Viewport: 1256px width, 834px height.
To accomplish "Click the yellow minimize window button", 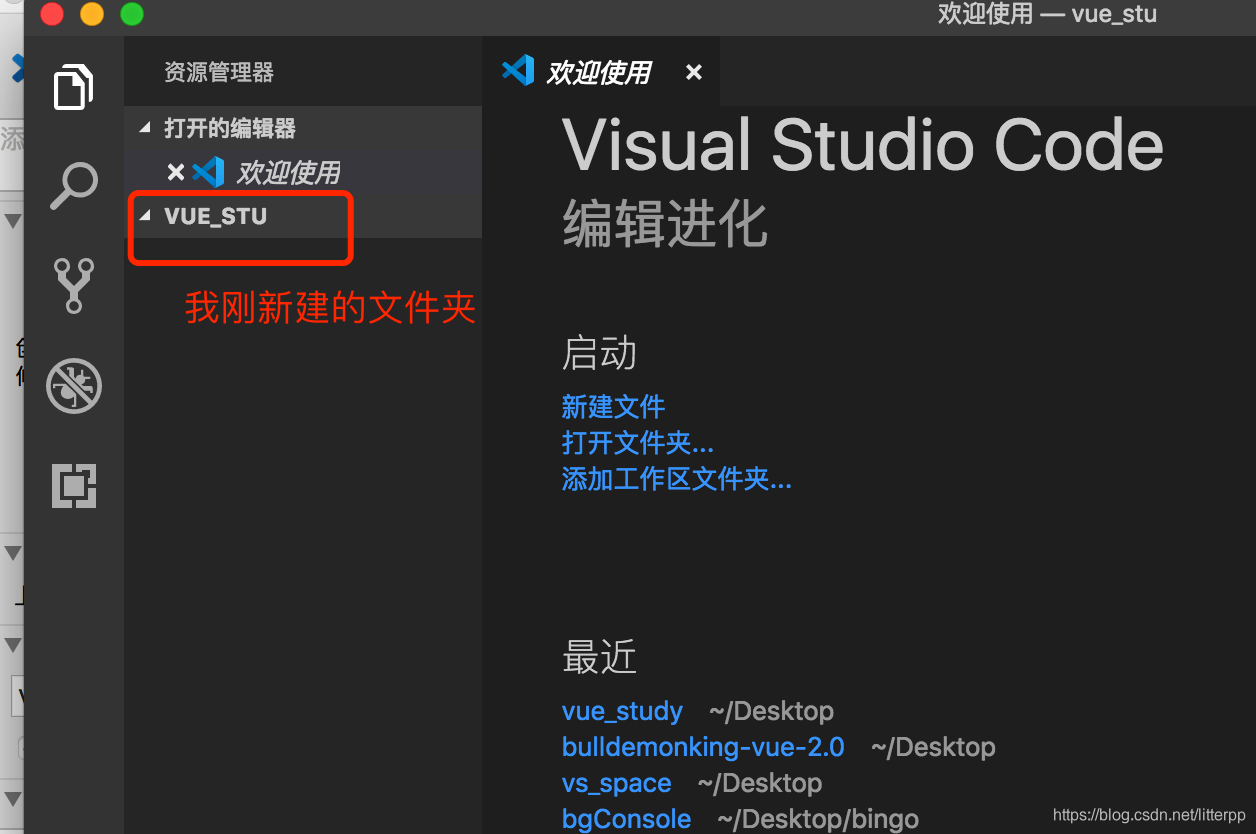I will click(x=91, y=14).
